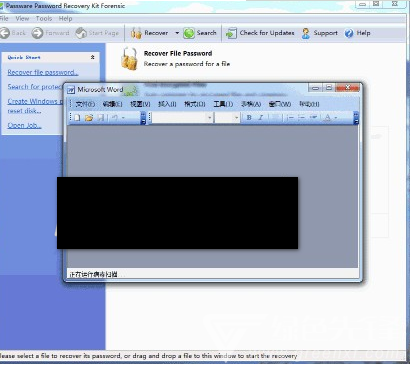The height and width of the screenshot is (367, 410).
Task: Click the green Search icon in toolbar
Action: pyautogui.click(x=189, y=33)
